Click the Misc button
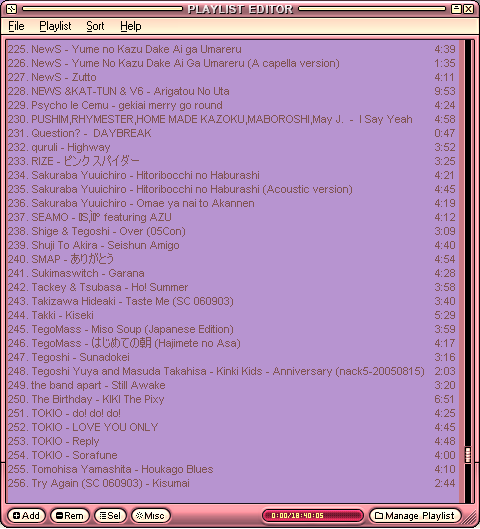The image size is (480, 529). (150, 516)
